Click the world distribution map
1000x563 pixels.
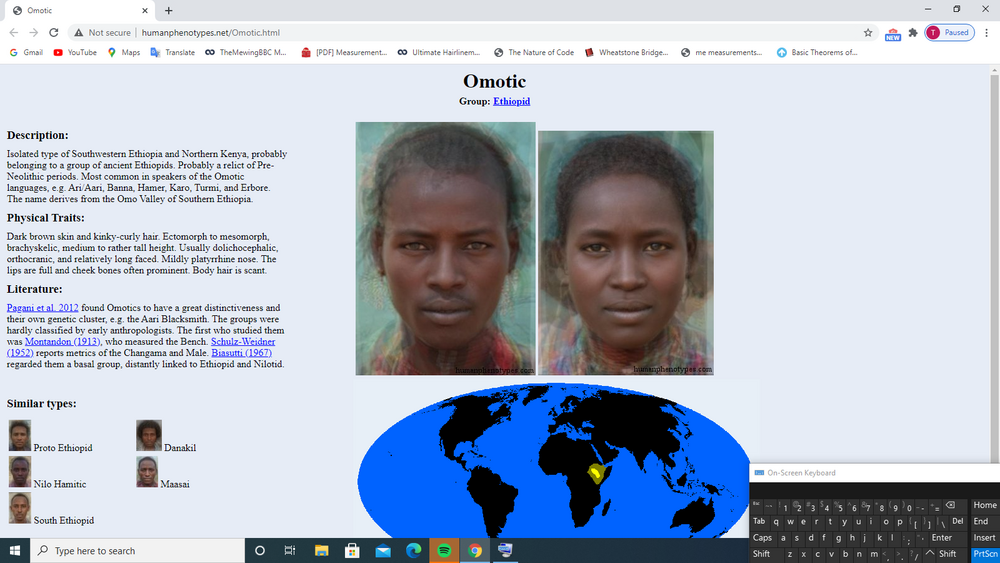click(554, 460)
